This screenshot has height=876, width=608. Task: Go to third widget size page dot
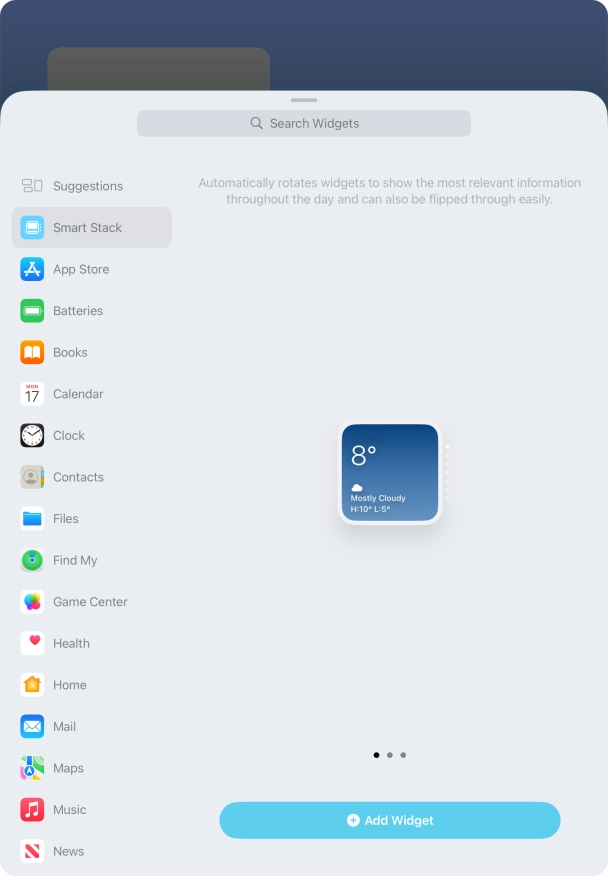(x=403, y=755)
